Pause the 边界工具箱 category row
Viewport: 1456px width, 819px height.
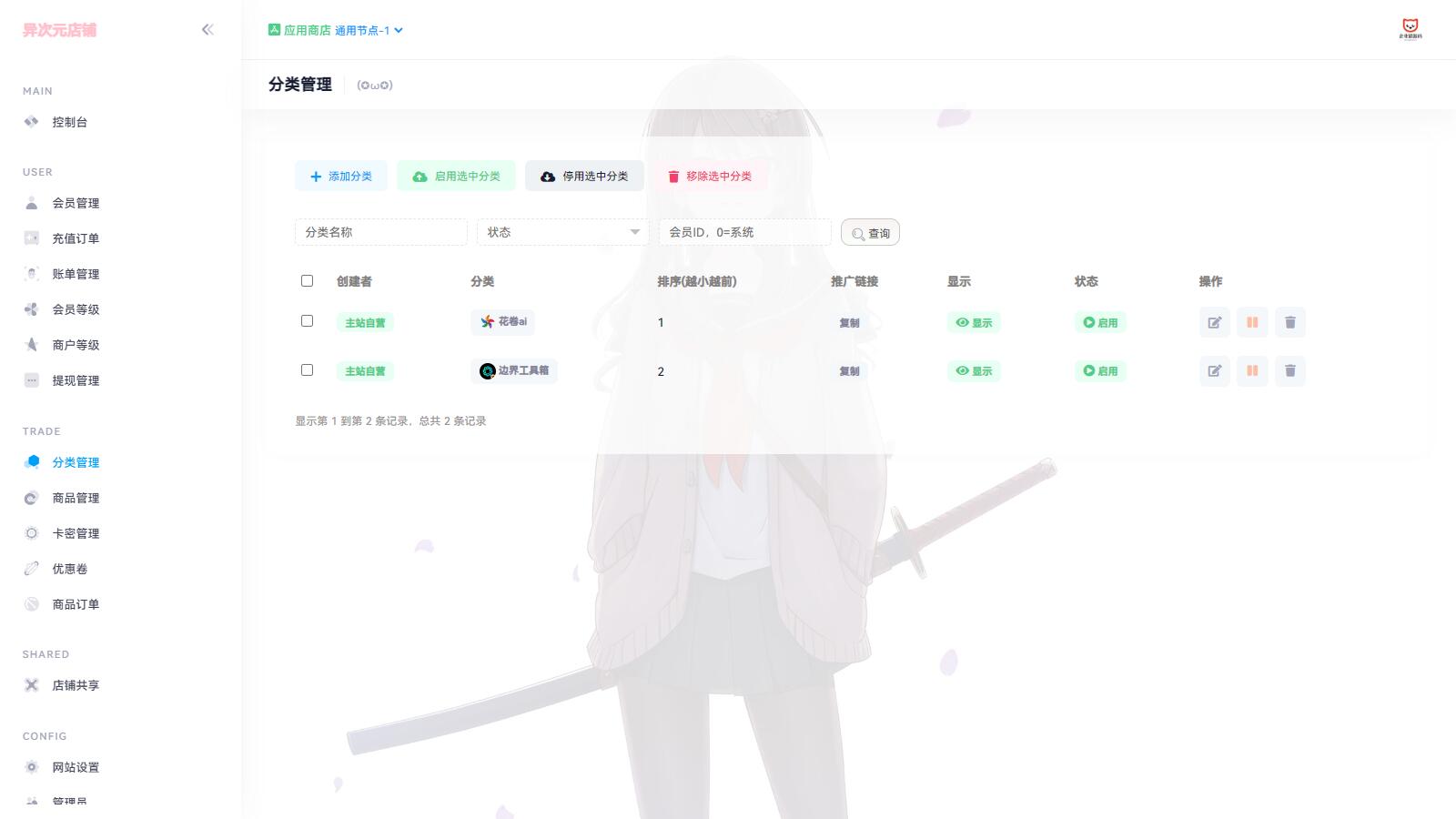coord(1252,370)
